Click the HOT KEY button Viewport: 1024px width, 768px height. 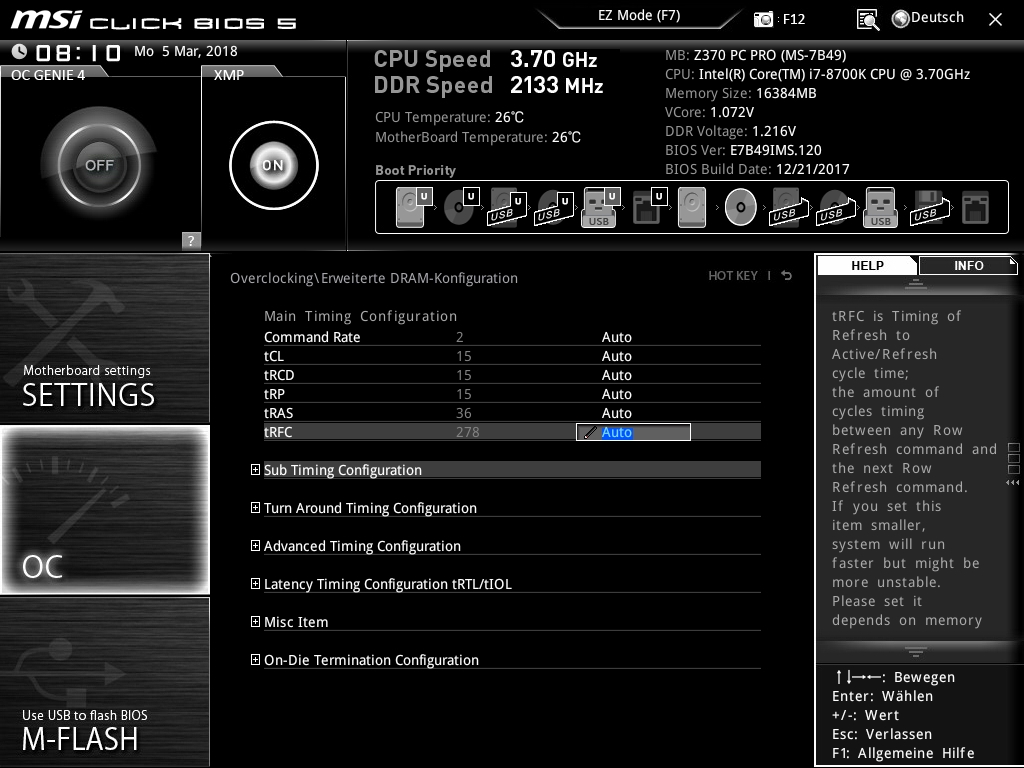(733, 276)
